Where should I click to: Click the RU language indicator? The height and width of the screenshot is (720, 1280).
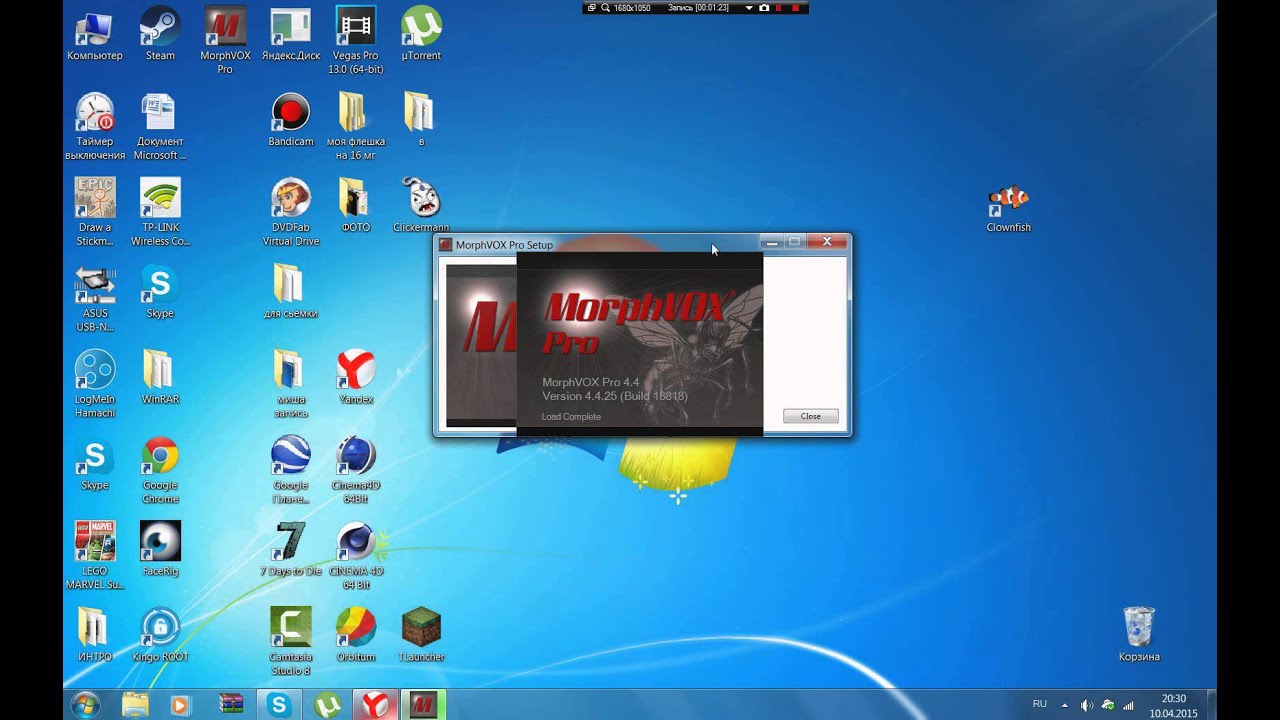(x=1040, y=704)
